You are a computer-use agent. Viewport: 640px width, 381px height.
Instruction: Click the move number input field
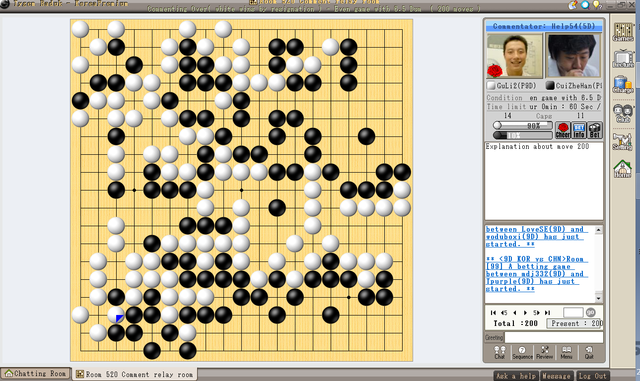point(573,312)
